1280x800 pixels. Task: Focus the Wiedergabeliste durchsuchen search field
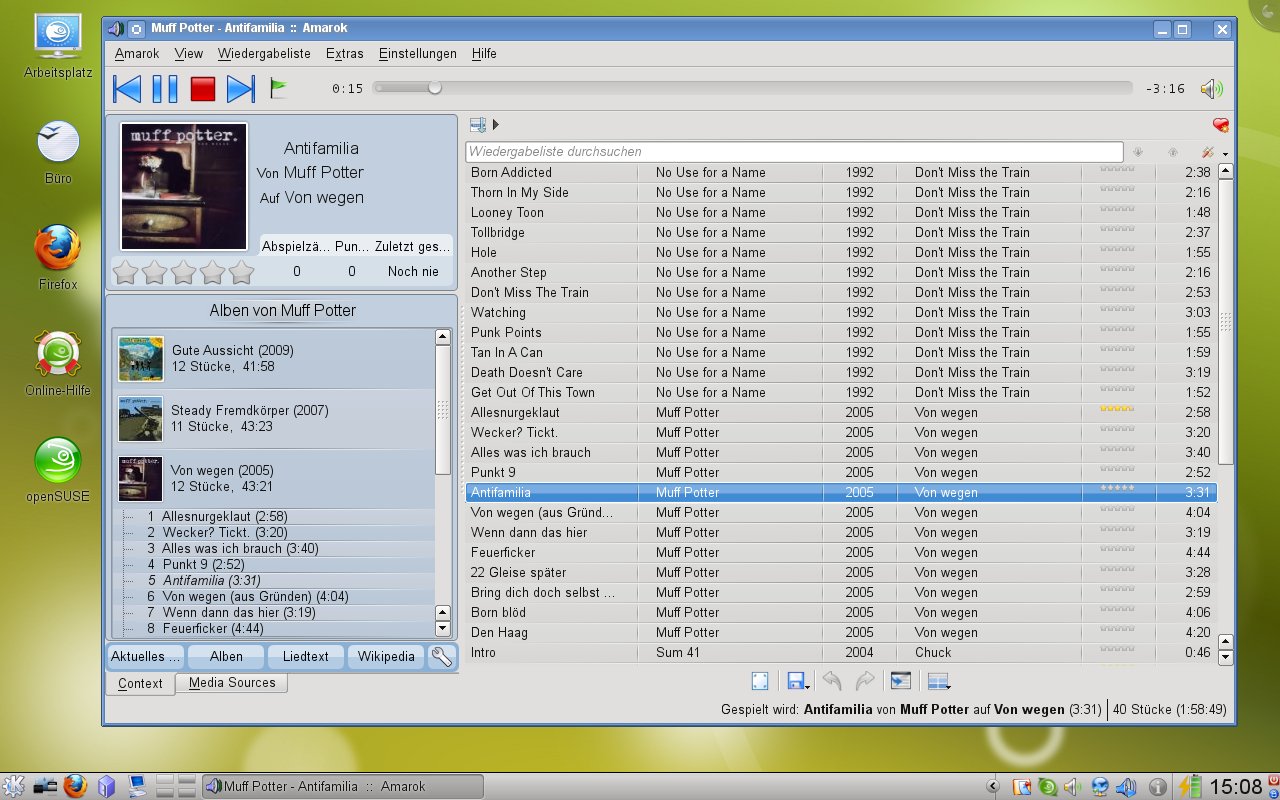[x=794, y=152]
